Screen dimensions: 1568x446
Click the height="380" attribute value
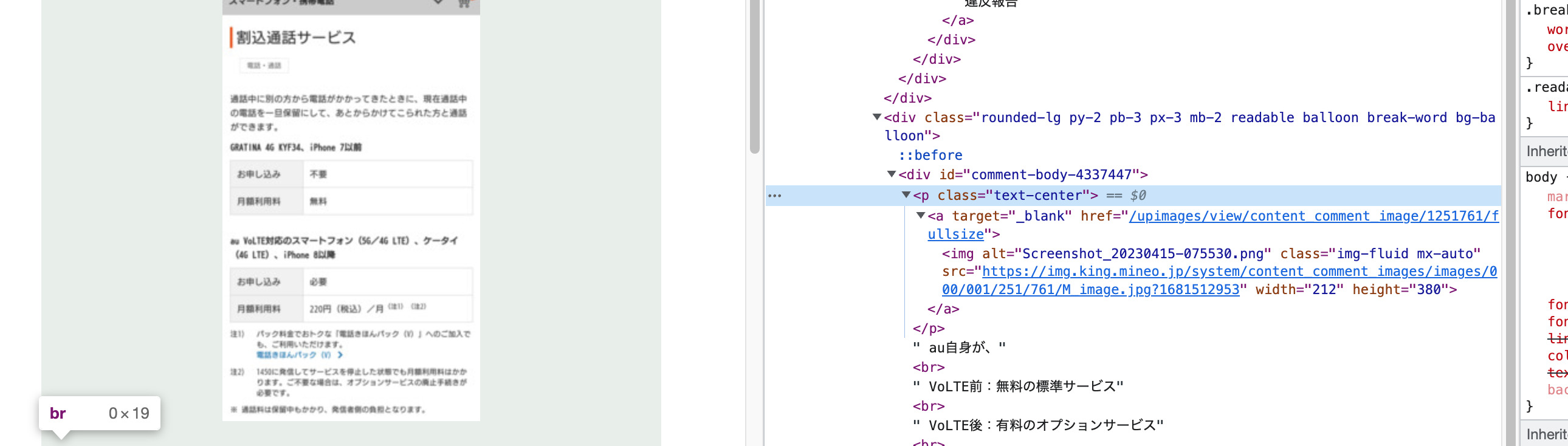click(1429, 290)
